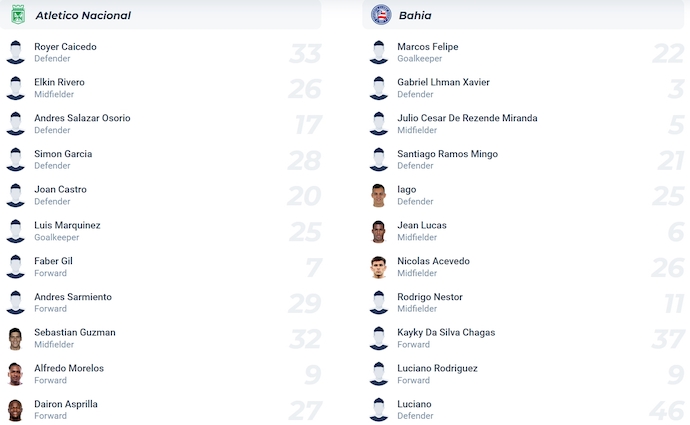Open Dairon Asprilla's player photo
Screen dimensions: 690x425
pos(15,410)
